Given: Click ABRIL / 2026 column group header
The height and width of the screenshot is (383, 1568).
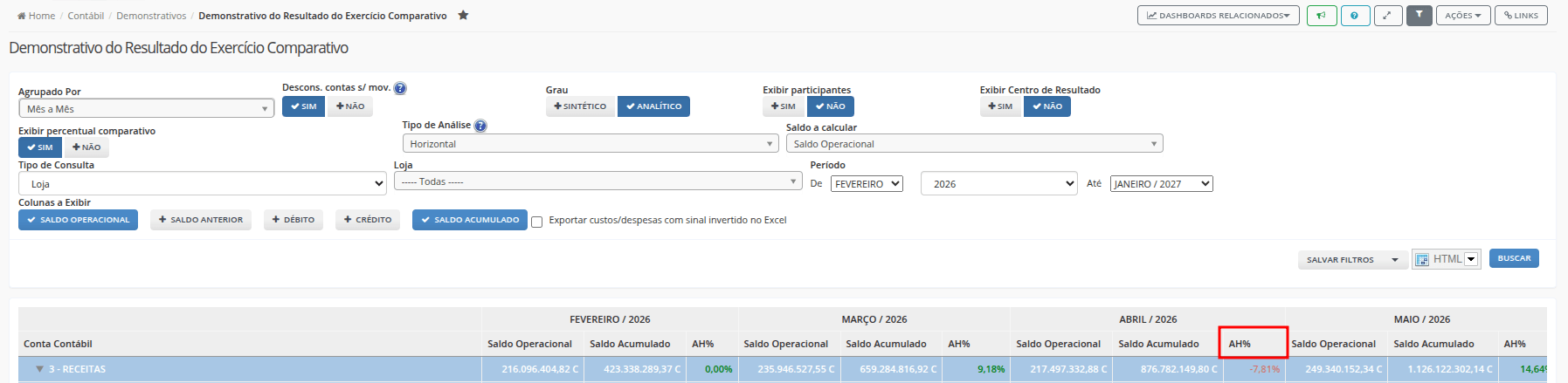Looking at the screenshot, I should pos(1148,319).
